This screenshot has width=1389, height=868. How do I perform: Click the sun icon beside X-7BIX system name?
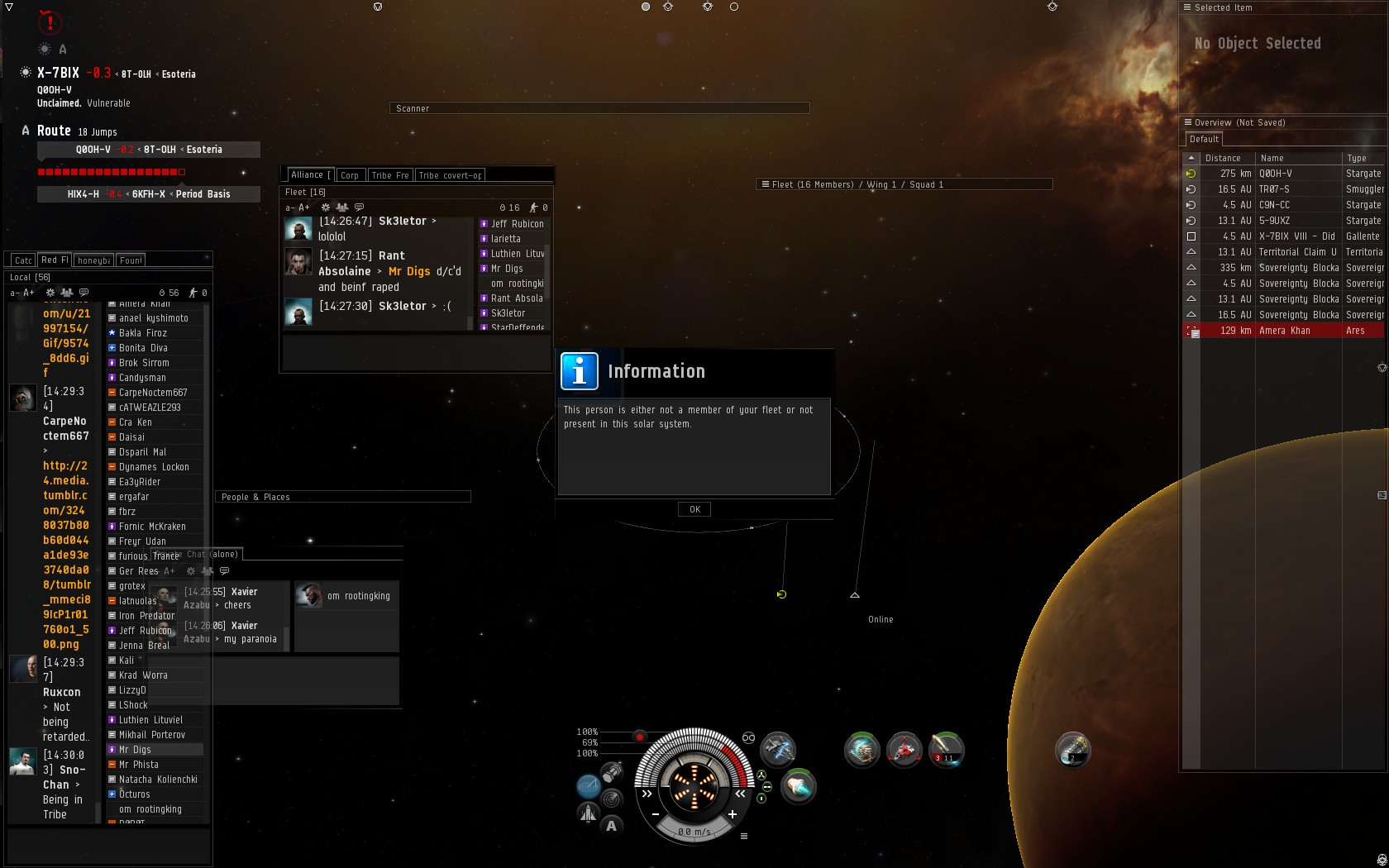pos(26,73)
